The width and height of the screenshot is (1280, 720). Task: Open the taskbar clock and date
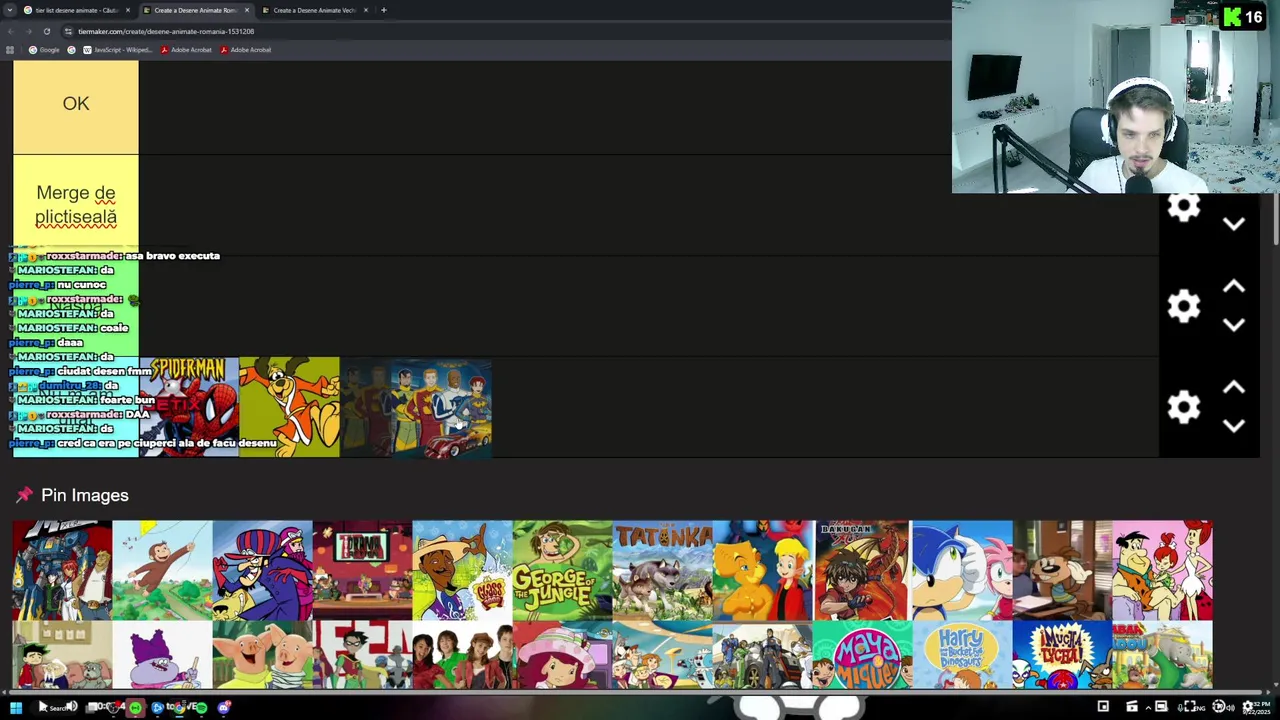(x=1256, y=707)
